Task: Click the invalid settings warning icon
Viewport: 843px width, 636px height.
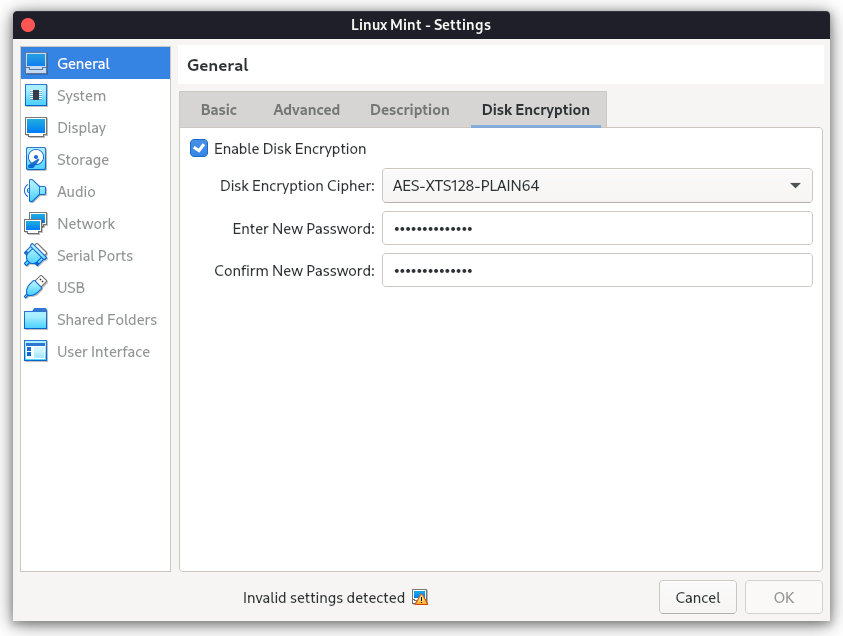Action: pyautogui.click(x=419, y=597)
